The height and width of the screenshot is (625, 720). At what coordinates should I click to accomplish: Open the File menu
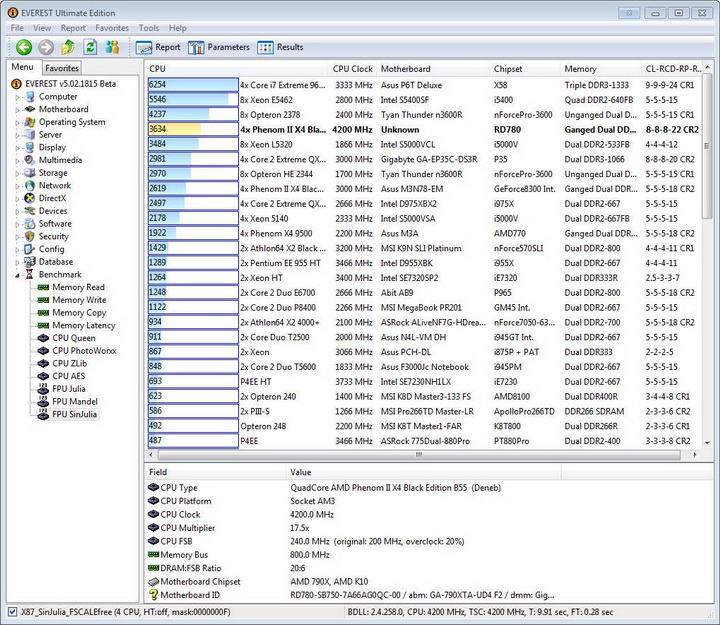[17, 28]
